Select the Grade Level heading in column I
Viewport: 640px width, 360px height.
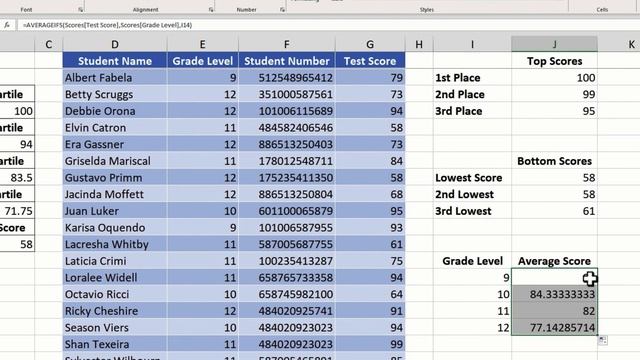click(x=472, y=261)
